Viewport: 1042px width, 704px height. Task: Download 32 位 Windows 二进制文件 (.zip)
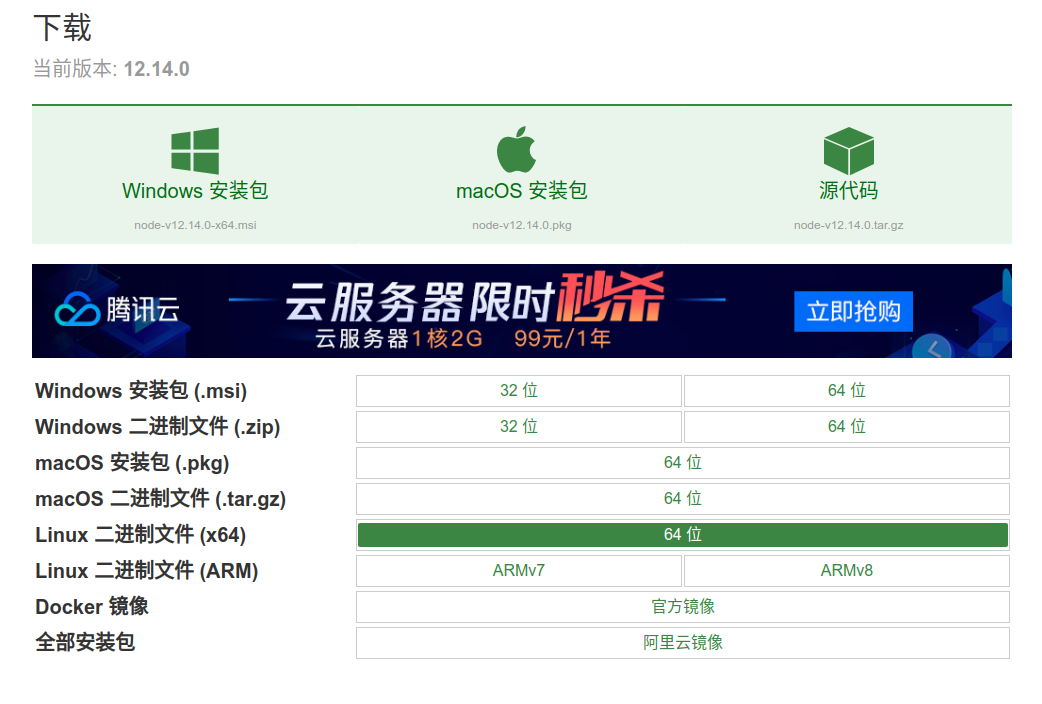point(519,427)
